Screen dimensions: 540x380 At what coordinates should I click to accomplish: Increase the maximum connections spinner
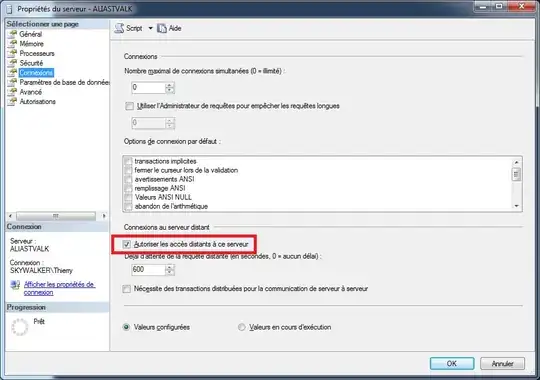pyautogui.click(x=170, y=85)
